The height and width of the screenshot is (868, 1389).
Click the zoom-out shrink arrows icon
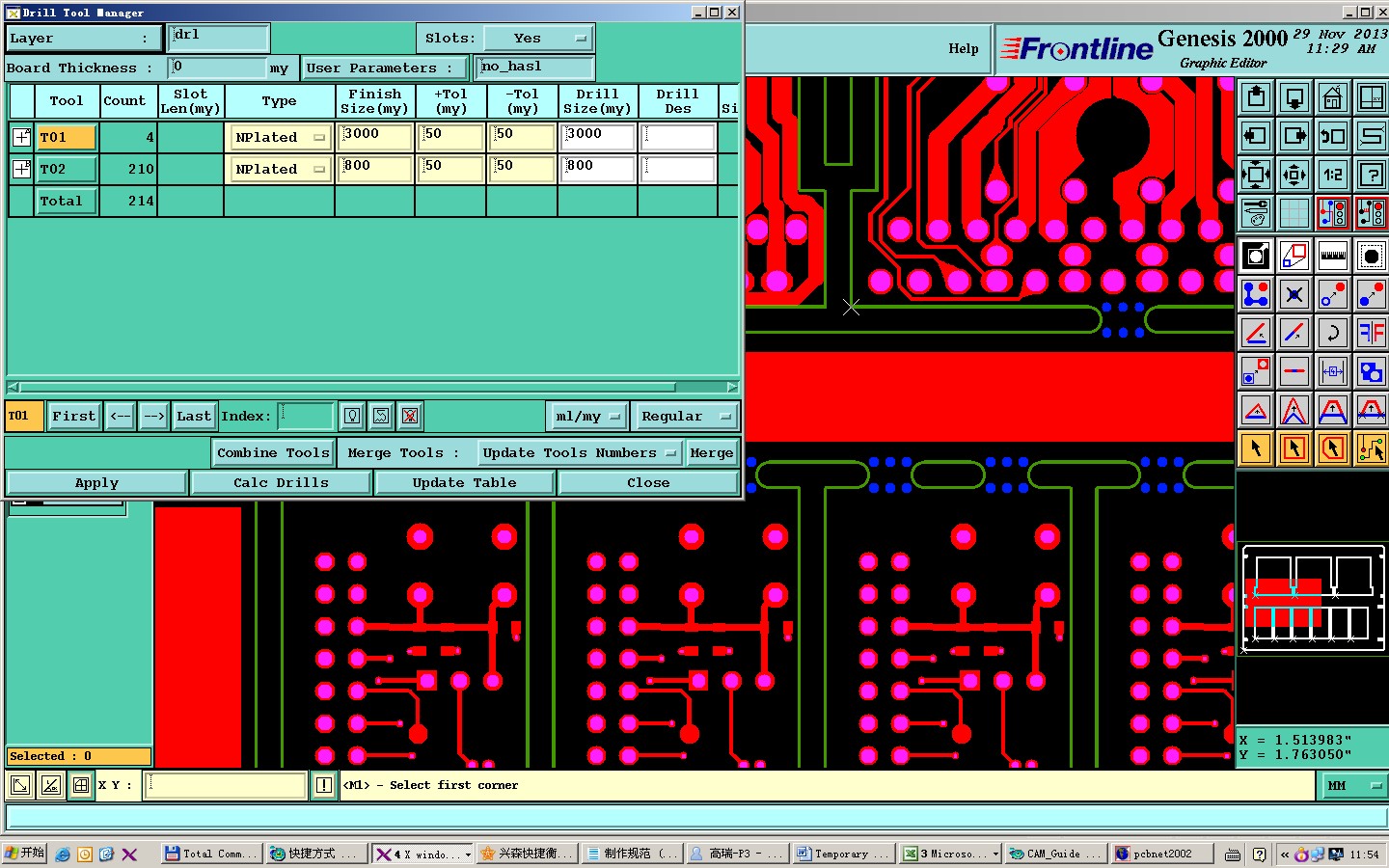pyautogui.click(x=1294, y=175)
